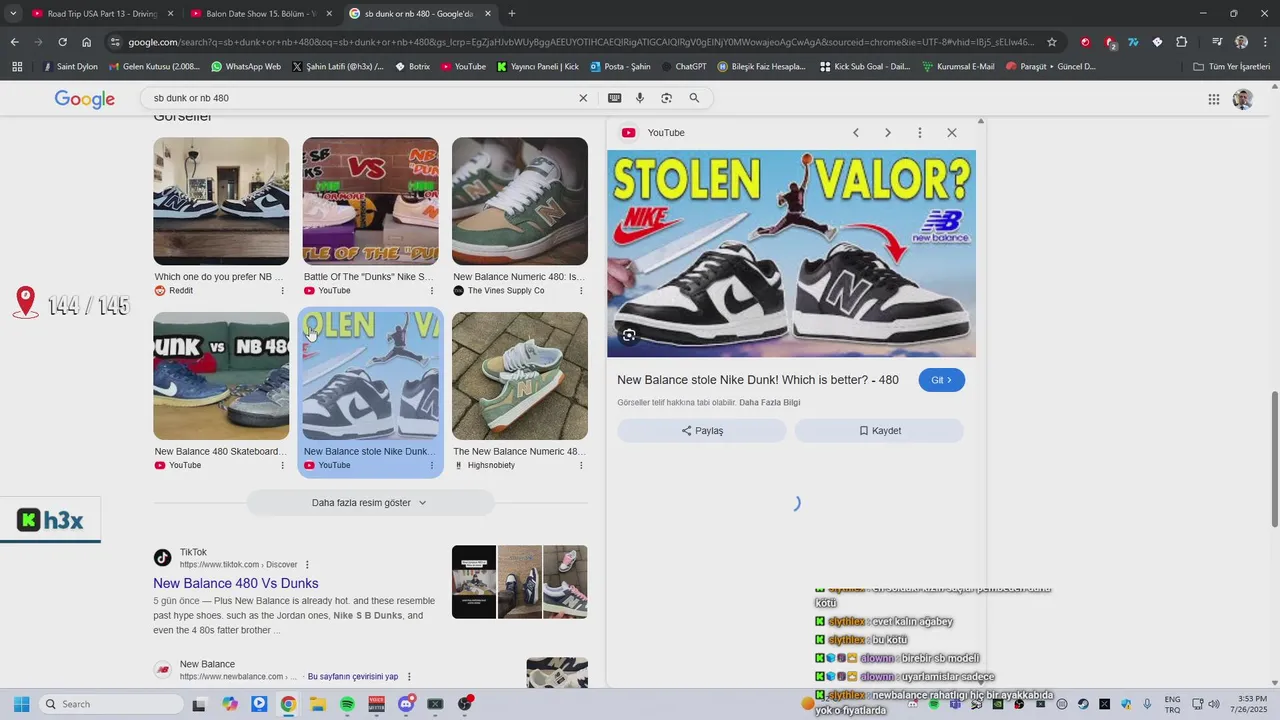
Task: Switch to the Road Trip USA Part 13 tab
Action: pyautogui.click(x=102, y=14)
